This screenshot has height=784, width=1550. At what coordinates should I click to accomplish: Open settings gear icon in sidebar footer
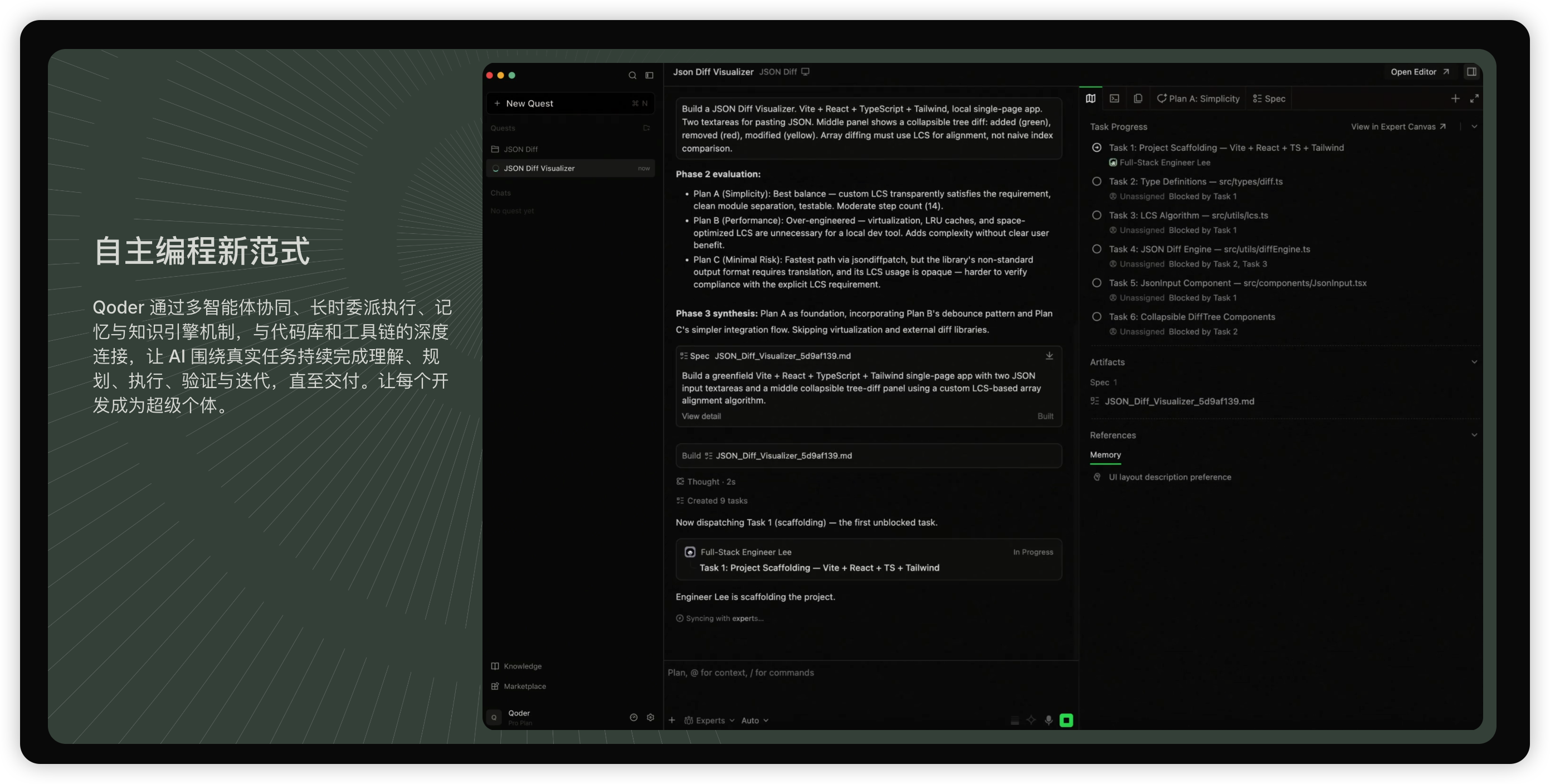click(x=650, y=717)
